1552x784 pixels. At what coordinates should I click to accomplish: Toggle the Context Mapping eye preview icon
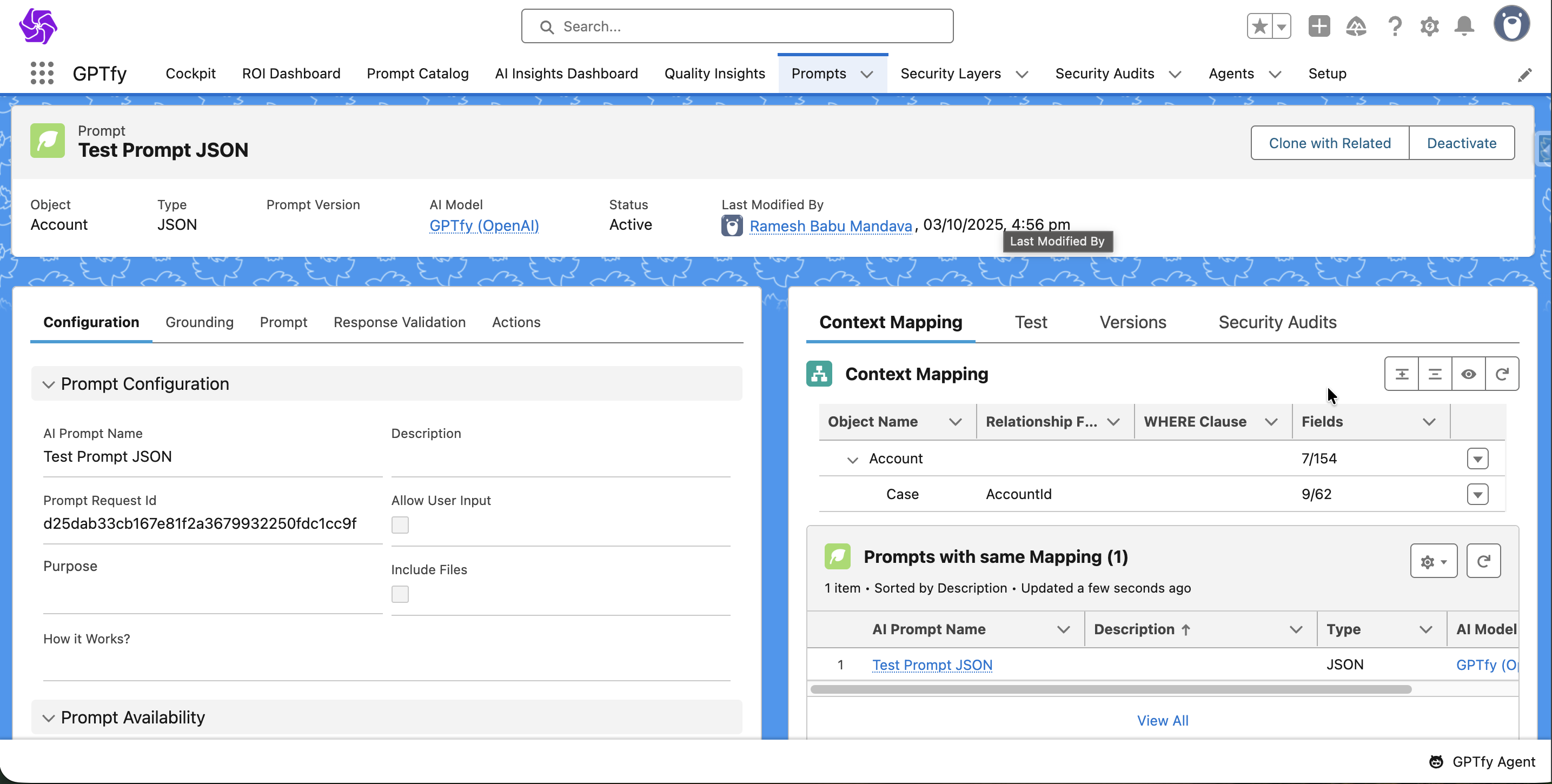1468,374
